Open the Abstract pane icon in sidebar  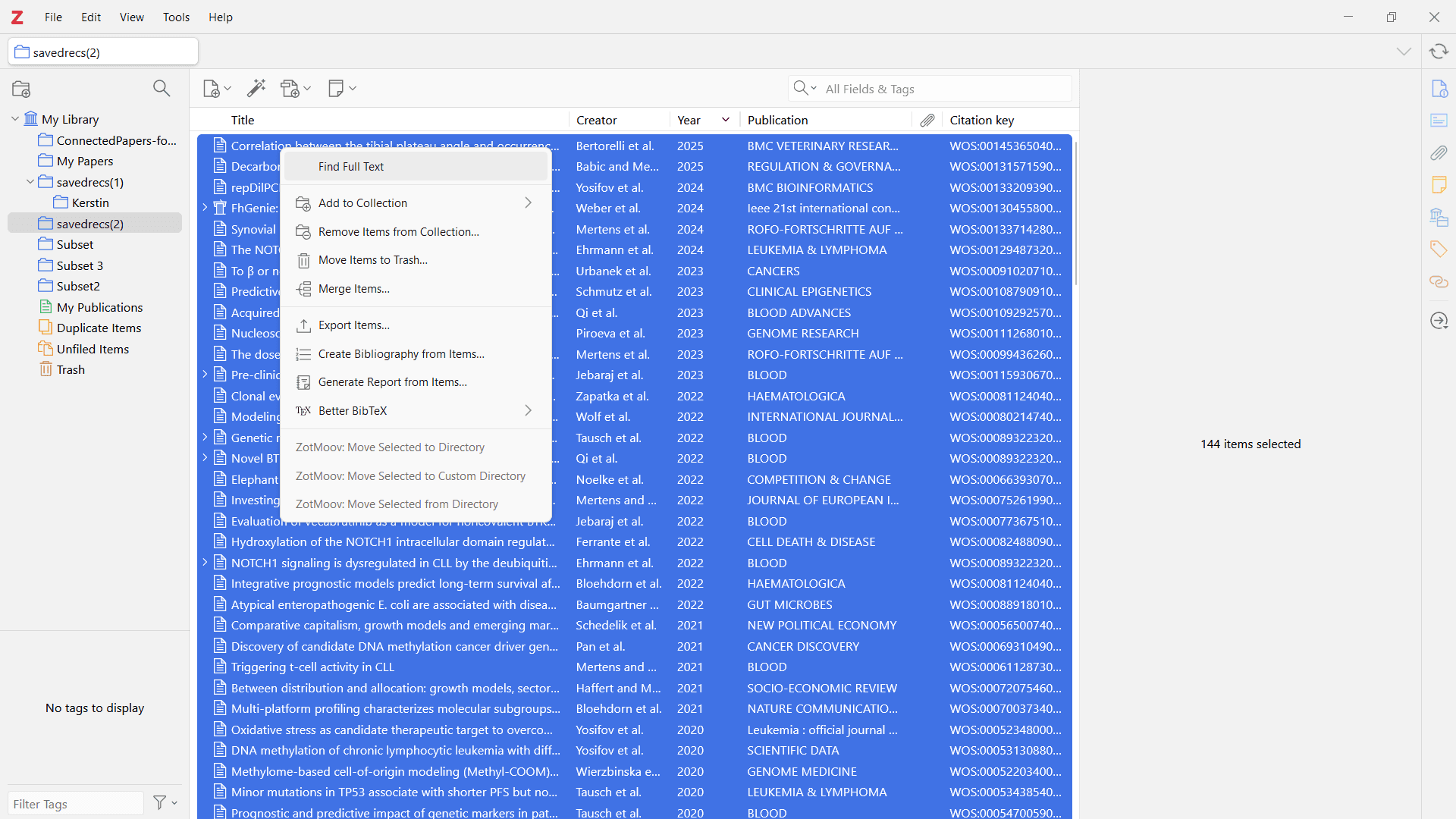click(x=1439, y=121)
